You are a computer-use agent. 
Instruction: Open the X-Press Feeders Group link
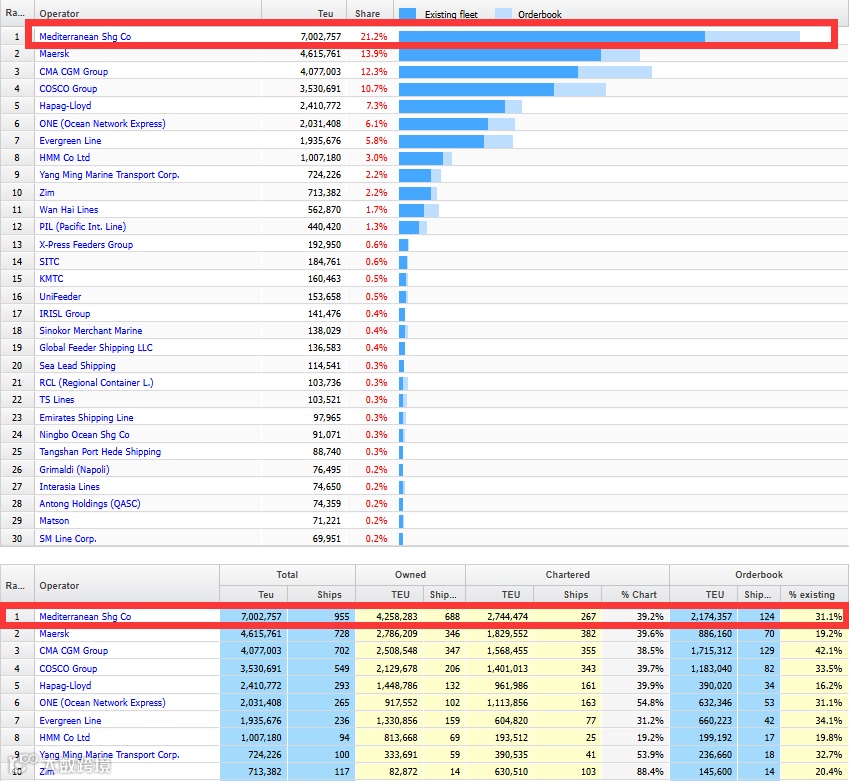pos(86,244)
